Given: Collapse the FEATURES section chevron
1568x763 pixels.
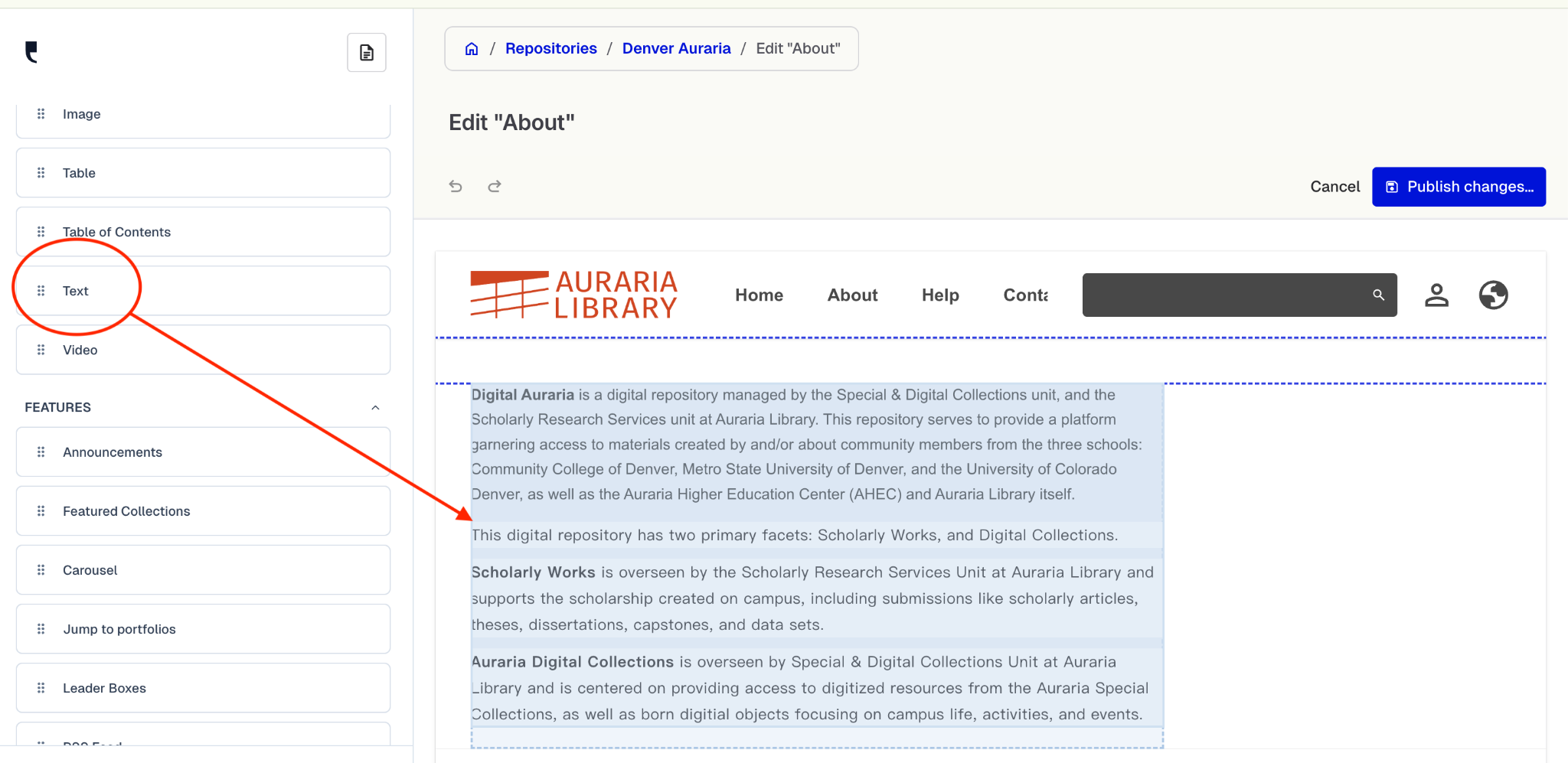Looking at the screenshot, I should tap(375, 408).
